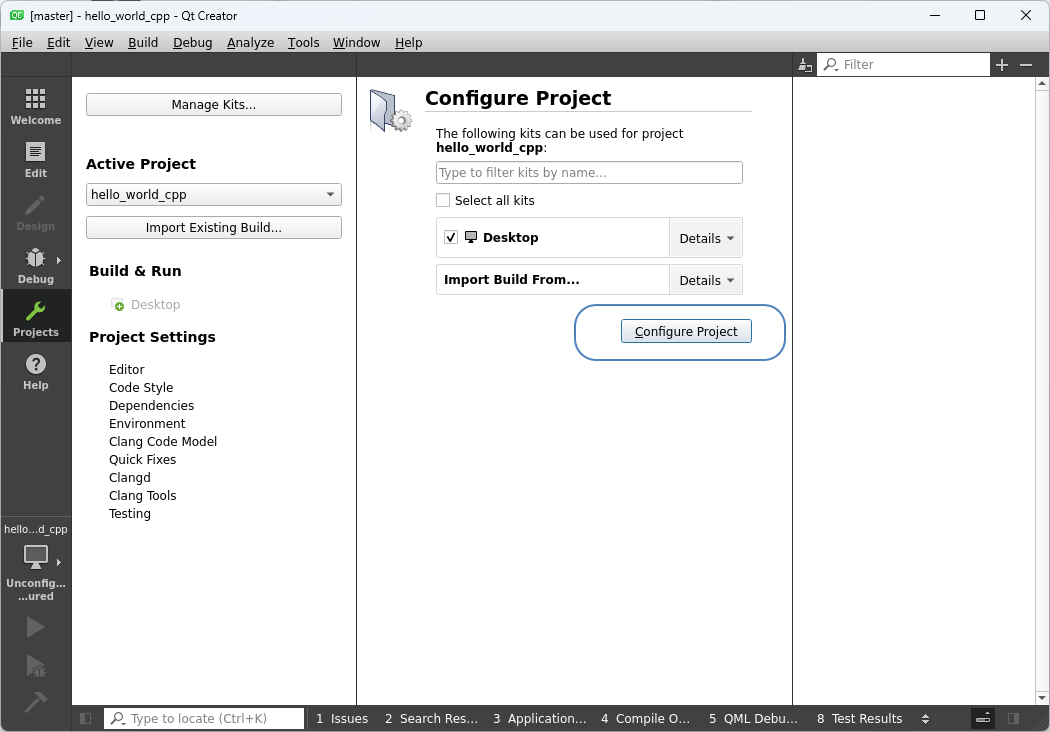Open Code Style settings
This screenshot has height=732, width=1050.
(141, 388)
